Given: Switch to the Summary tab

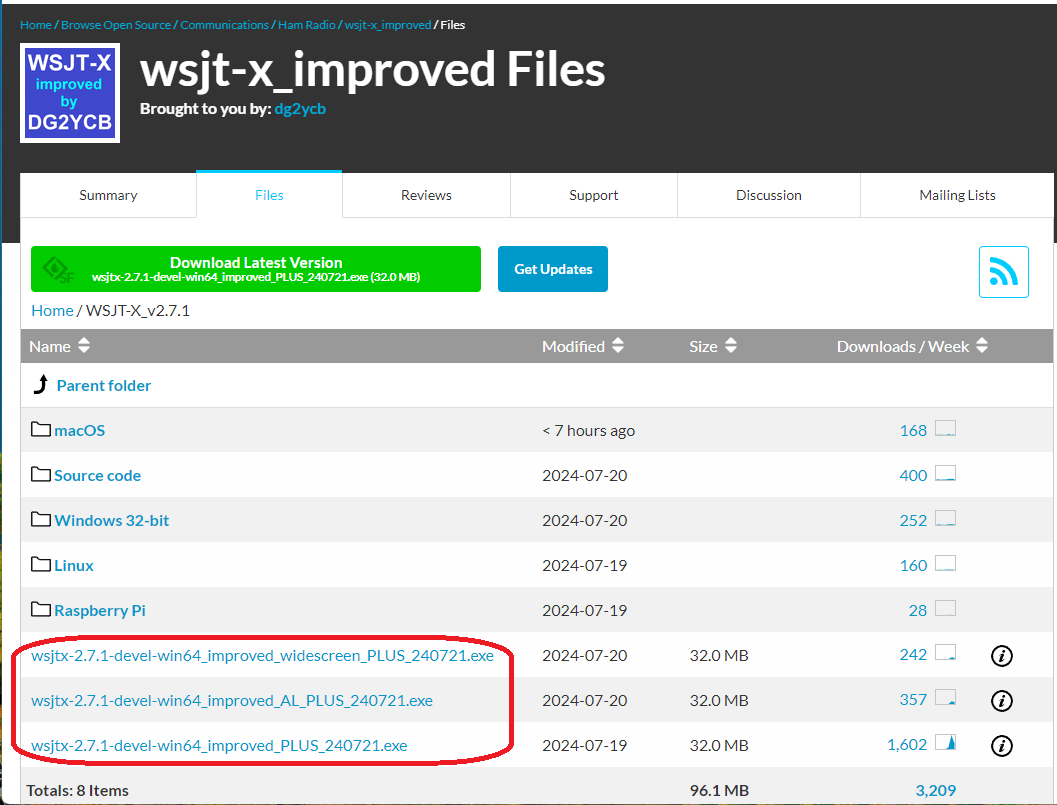Looking at the screenshot, I should click(x=109, y=195).
